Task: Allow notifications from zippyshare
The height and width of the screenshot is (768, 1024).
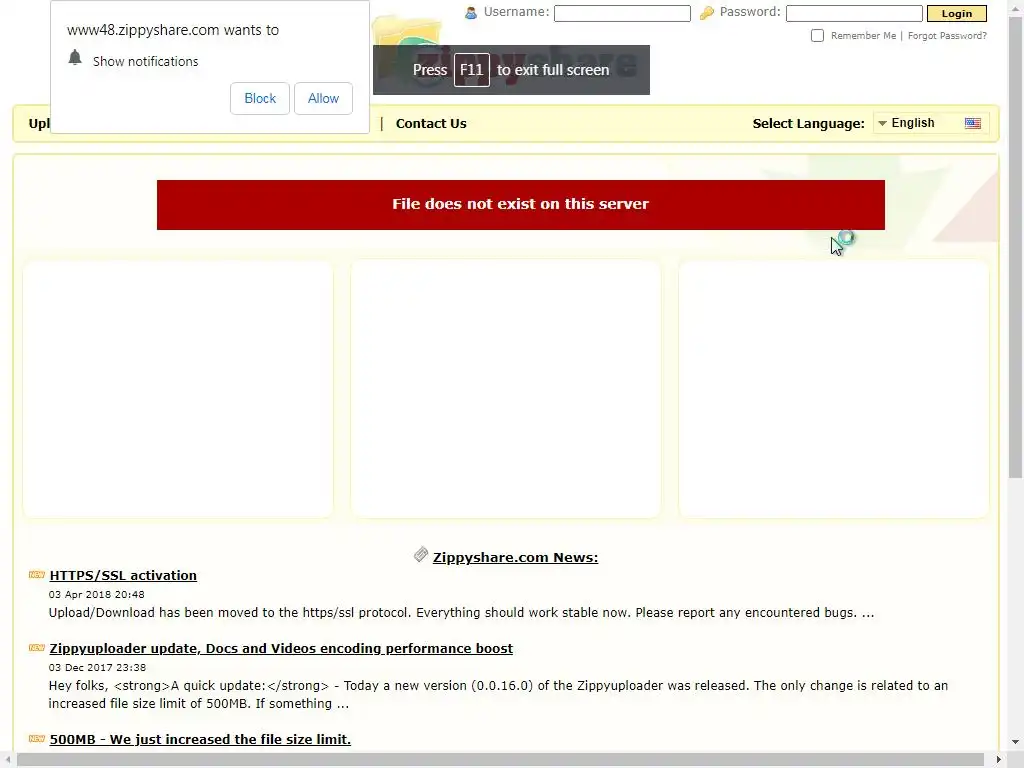Action: click(x=323, y=99)
